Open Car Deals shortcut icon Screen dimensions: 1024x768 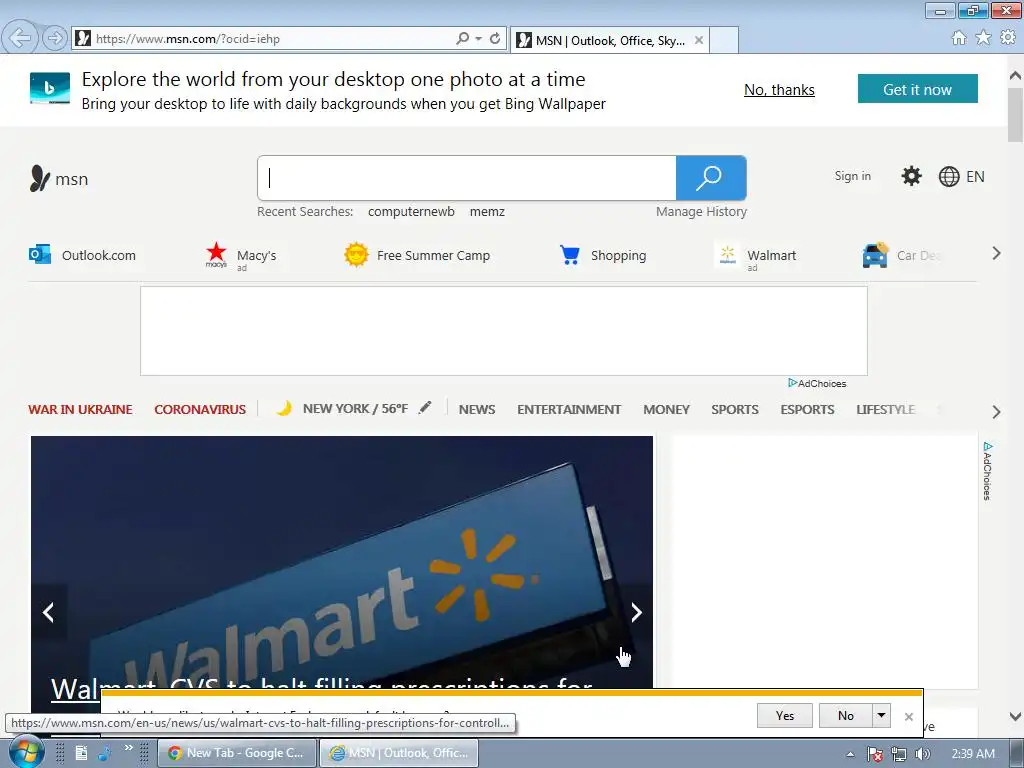pos(875,255)
